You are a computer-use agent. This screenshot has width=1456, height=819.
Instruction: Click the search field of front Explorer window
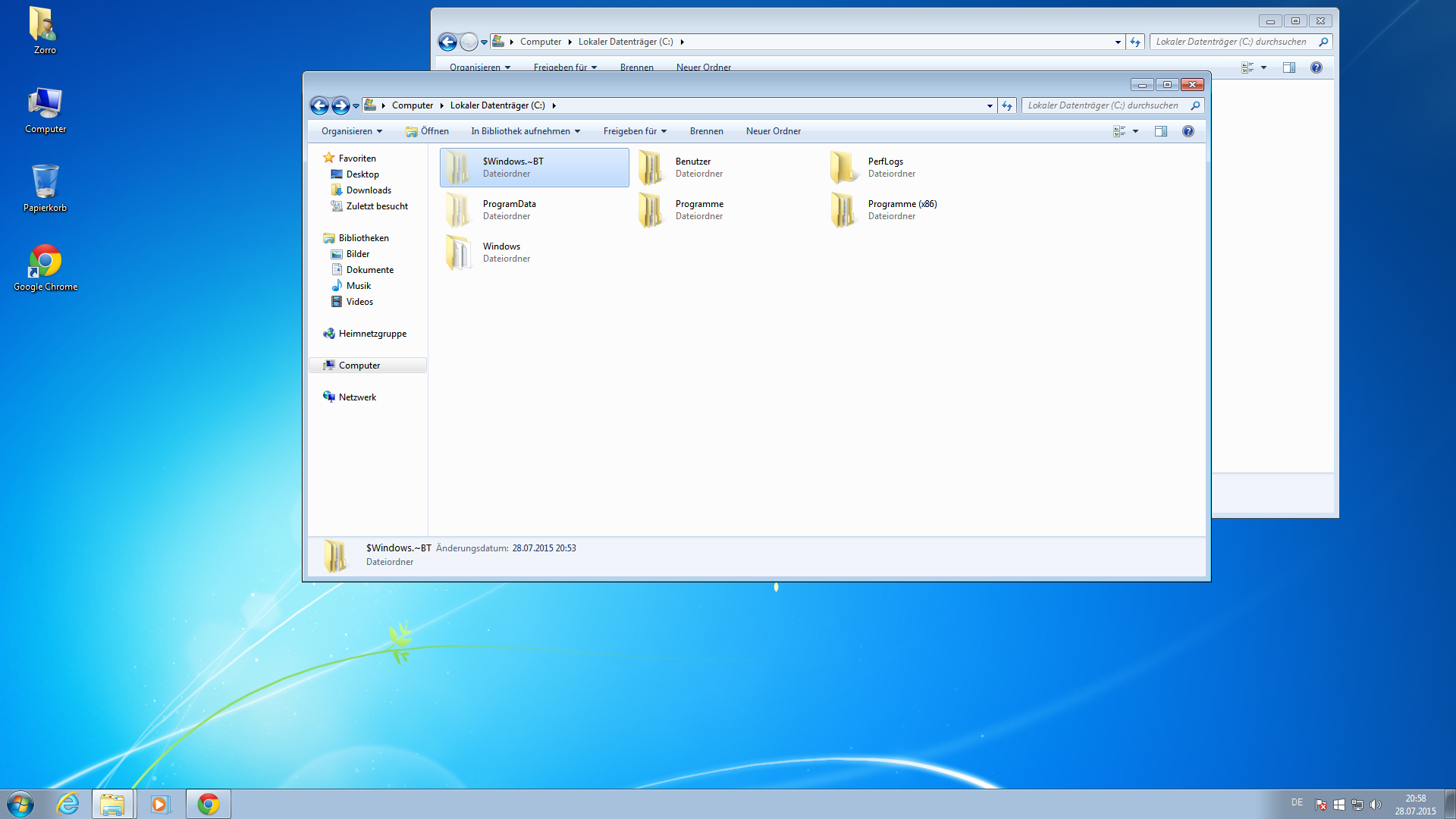tap(1103, 106)
